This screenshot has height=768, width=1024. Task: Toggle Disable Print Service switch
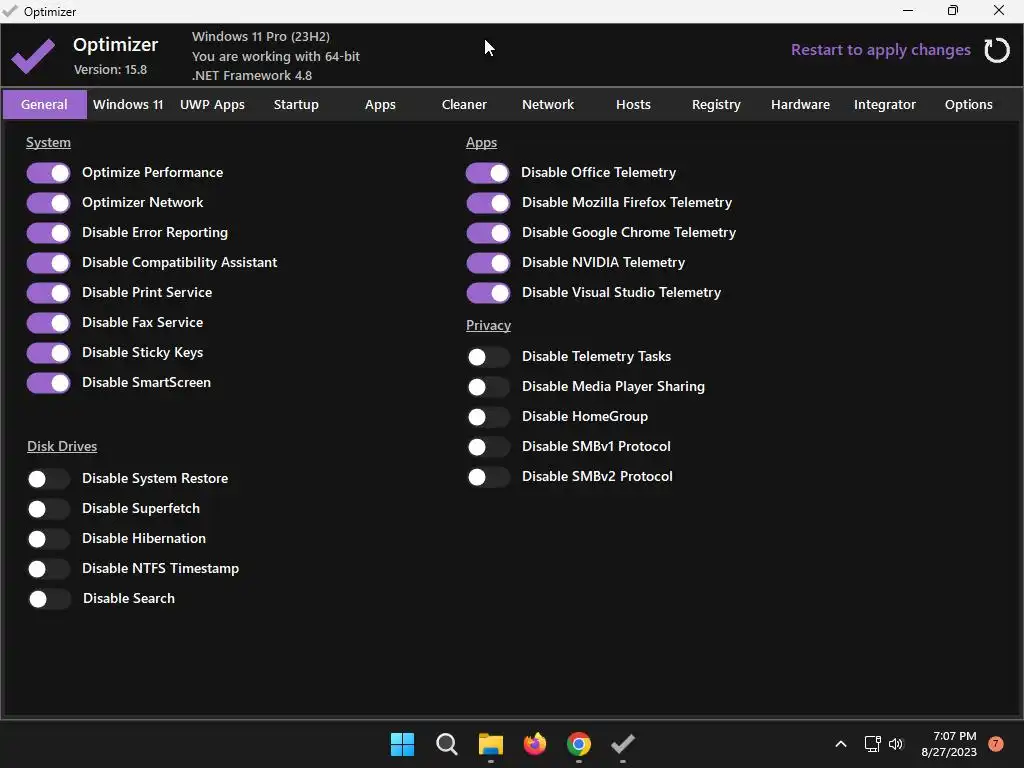(48, 293)
